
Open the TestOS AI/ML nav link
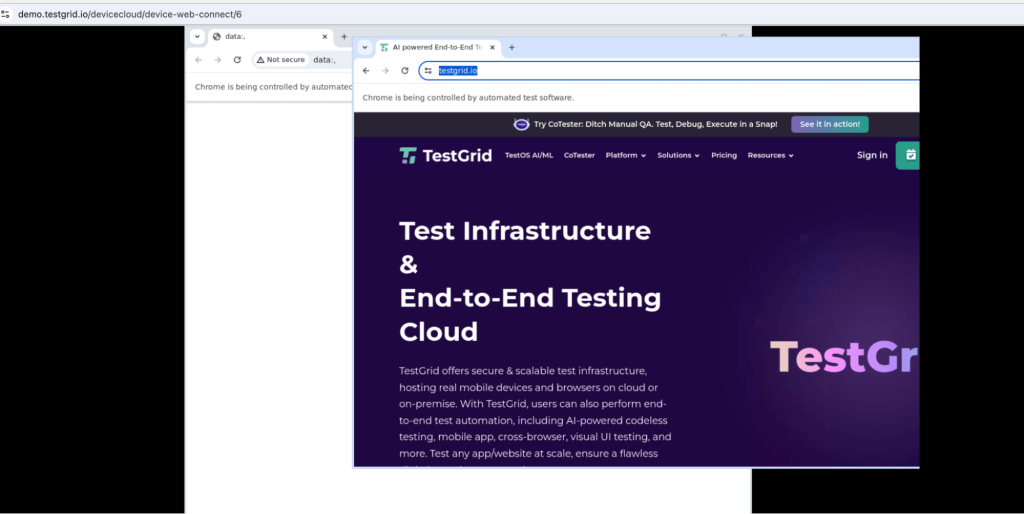(x=529, y=155)
